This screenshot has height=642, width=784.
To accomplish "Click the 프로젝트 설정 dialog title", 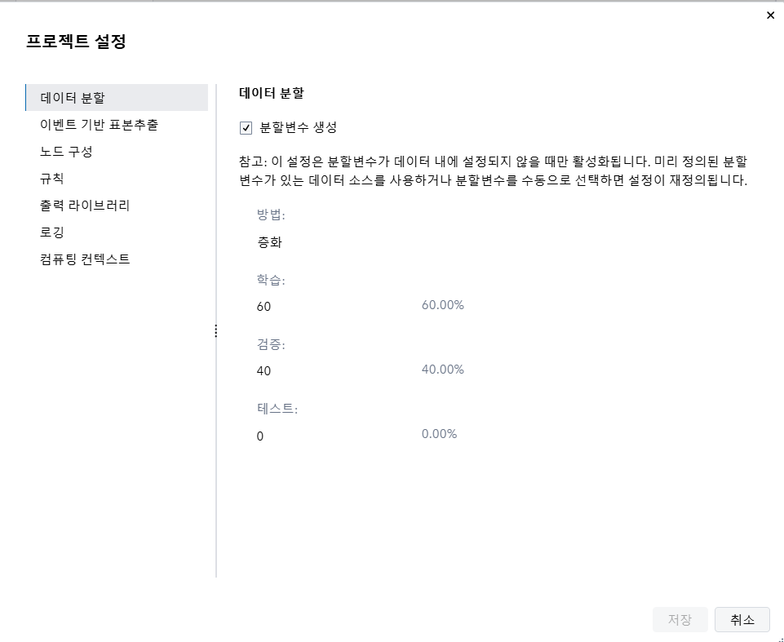I will click(76, 42).
